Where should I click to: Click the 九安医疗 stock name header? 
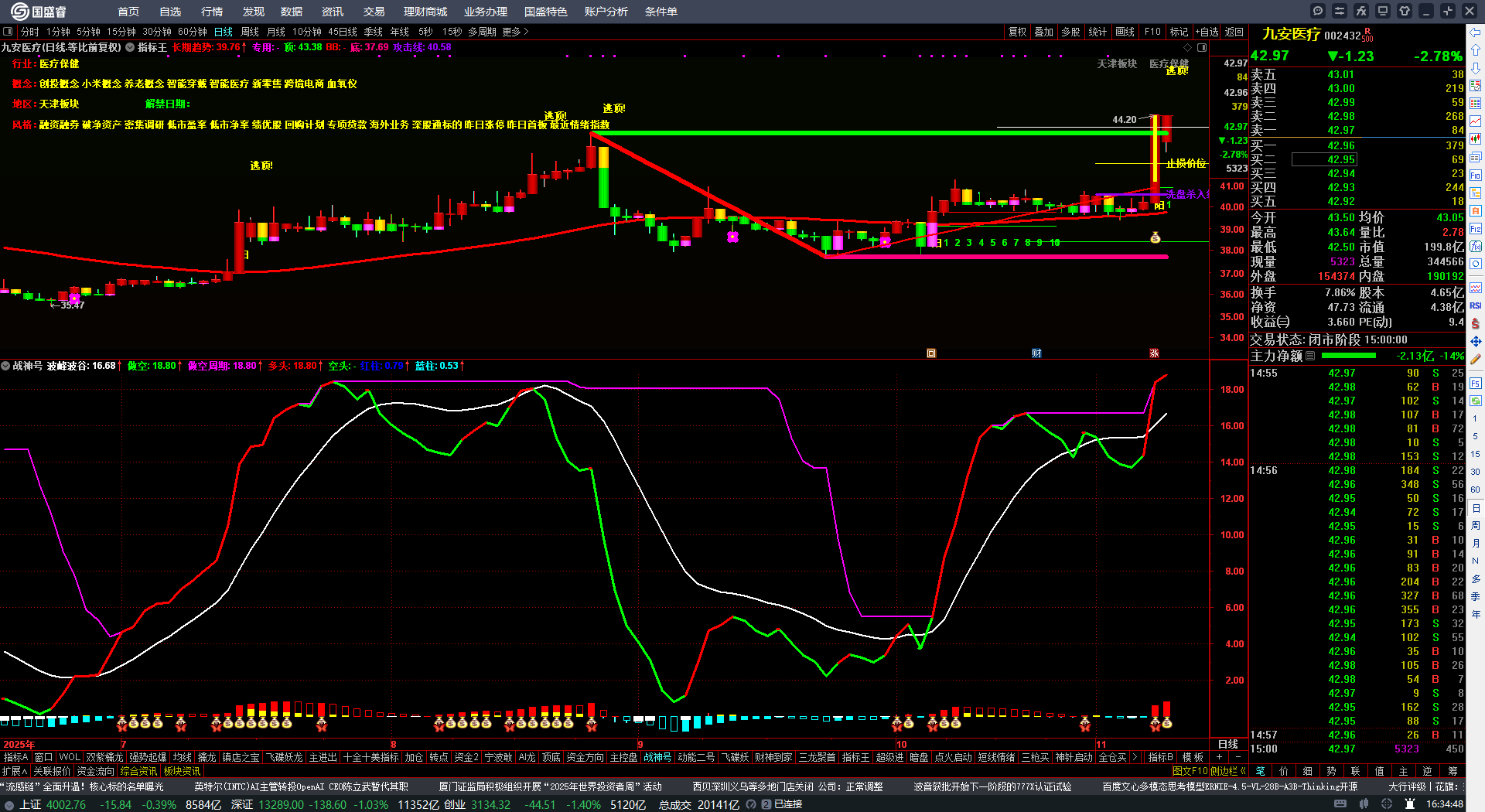[1291, 34]
